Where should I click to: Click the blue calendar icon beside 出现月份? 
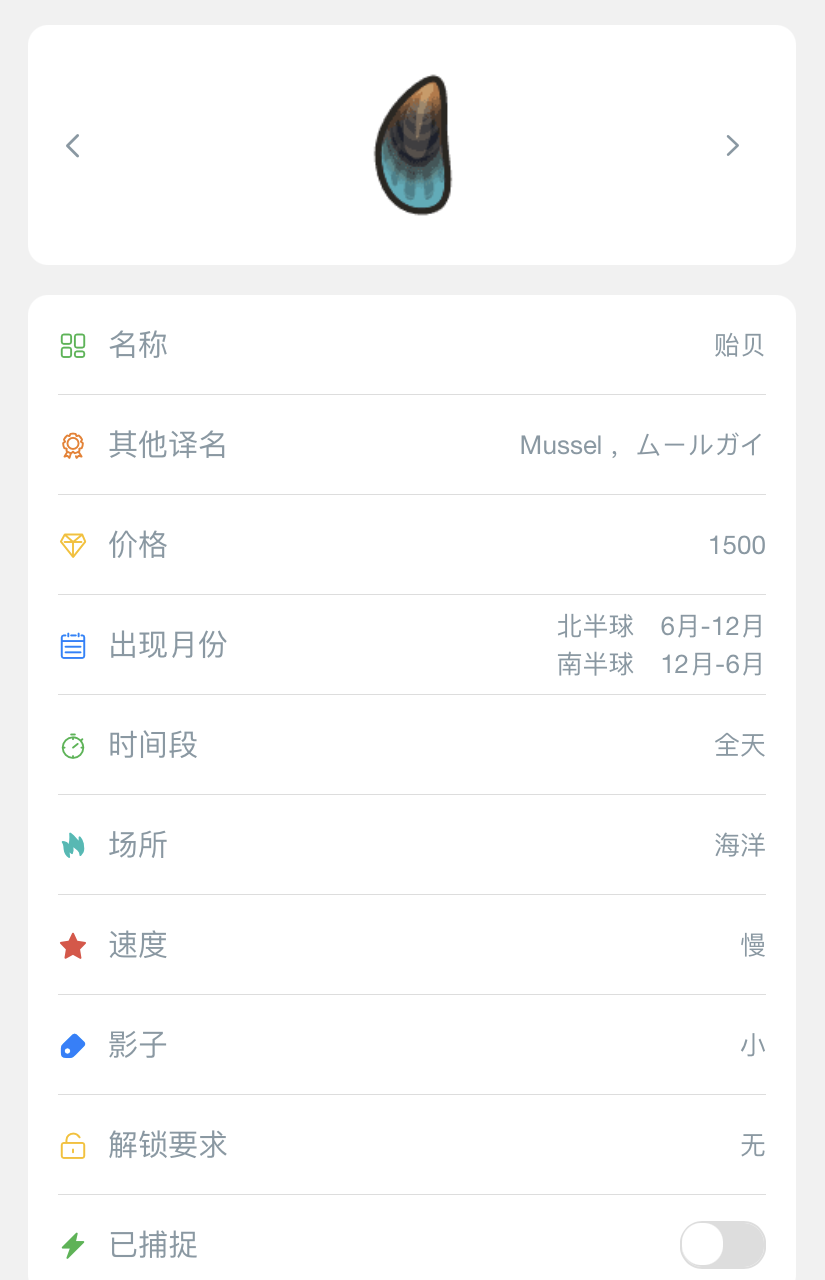tap(73, 645)
